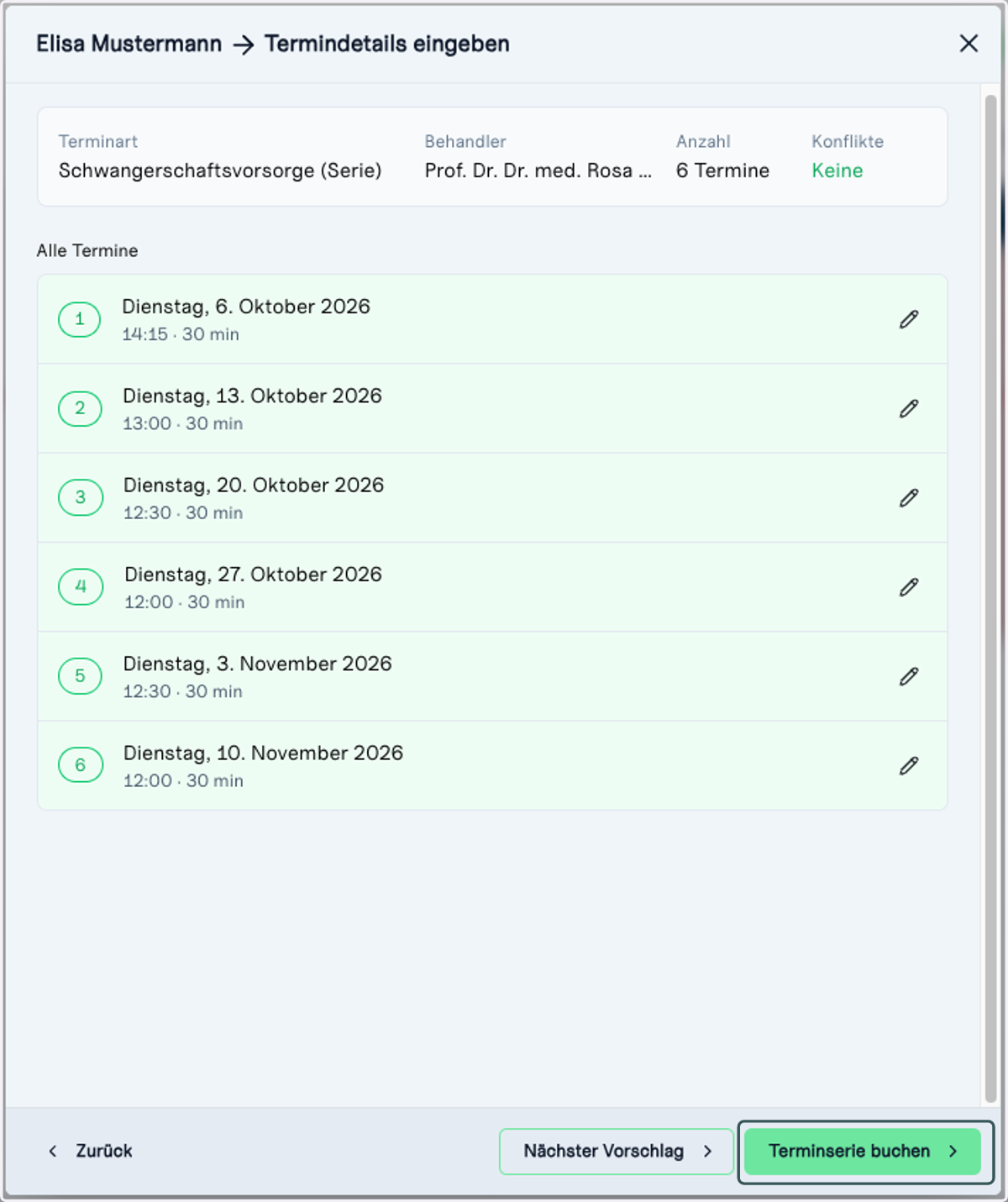1008x1202 pixels.
Task: Click the 'Konflikte' label
Action: (848, 141)
